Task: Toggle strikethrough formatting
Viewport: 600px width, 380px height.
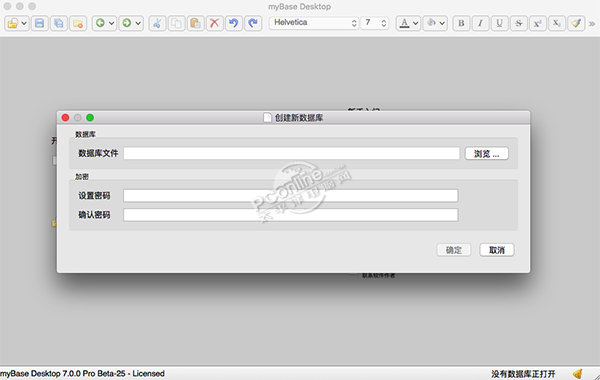Action: 518,23
